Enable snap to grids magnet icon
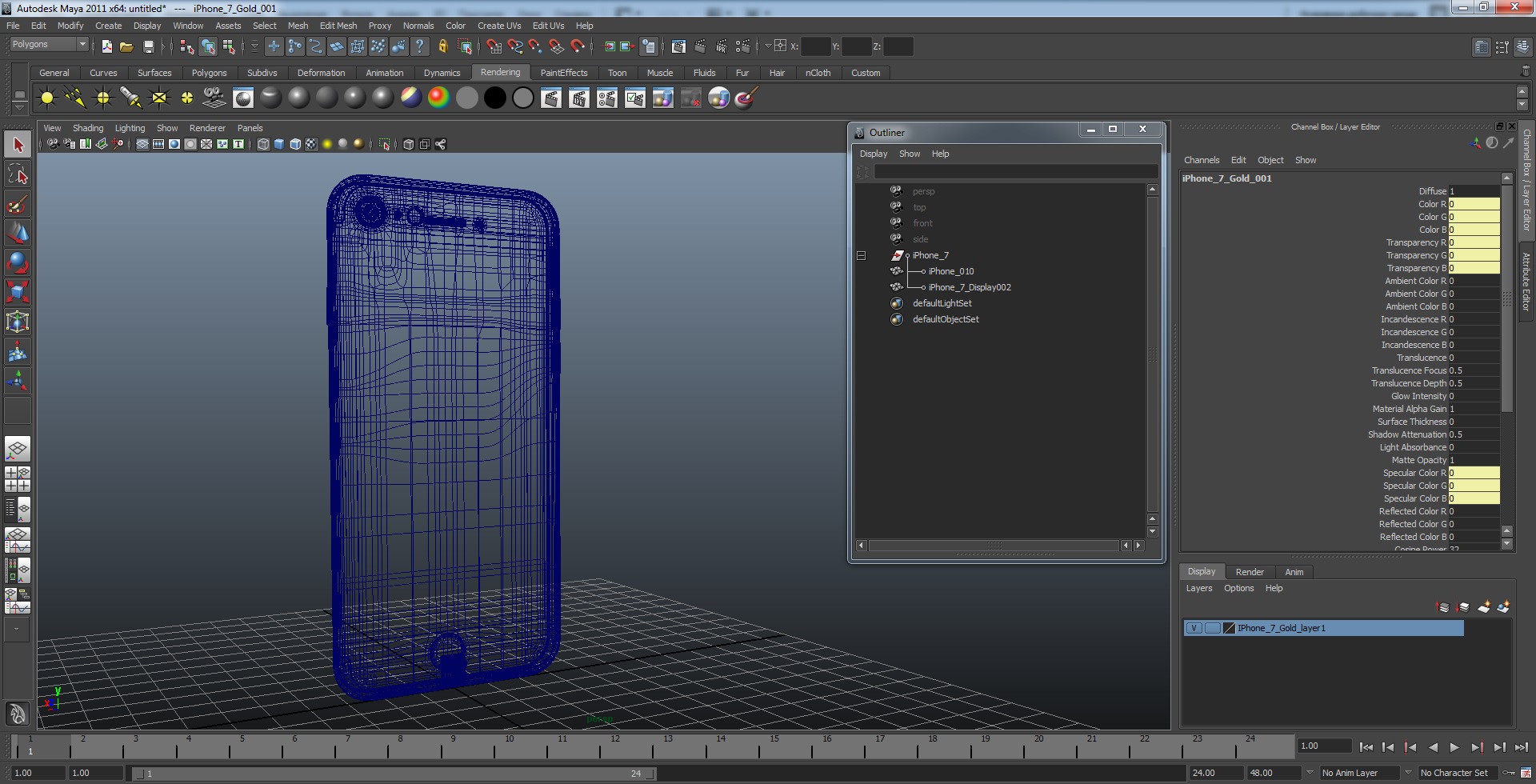1536x784 pixels. 494,46
